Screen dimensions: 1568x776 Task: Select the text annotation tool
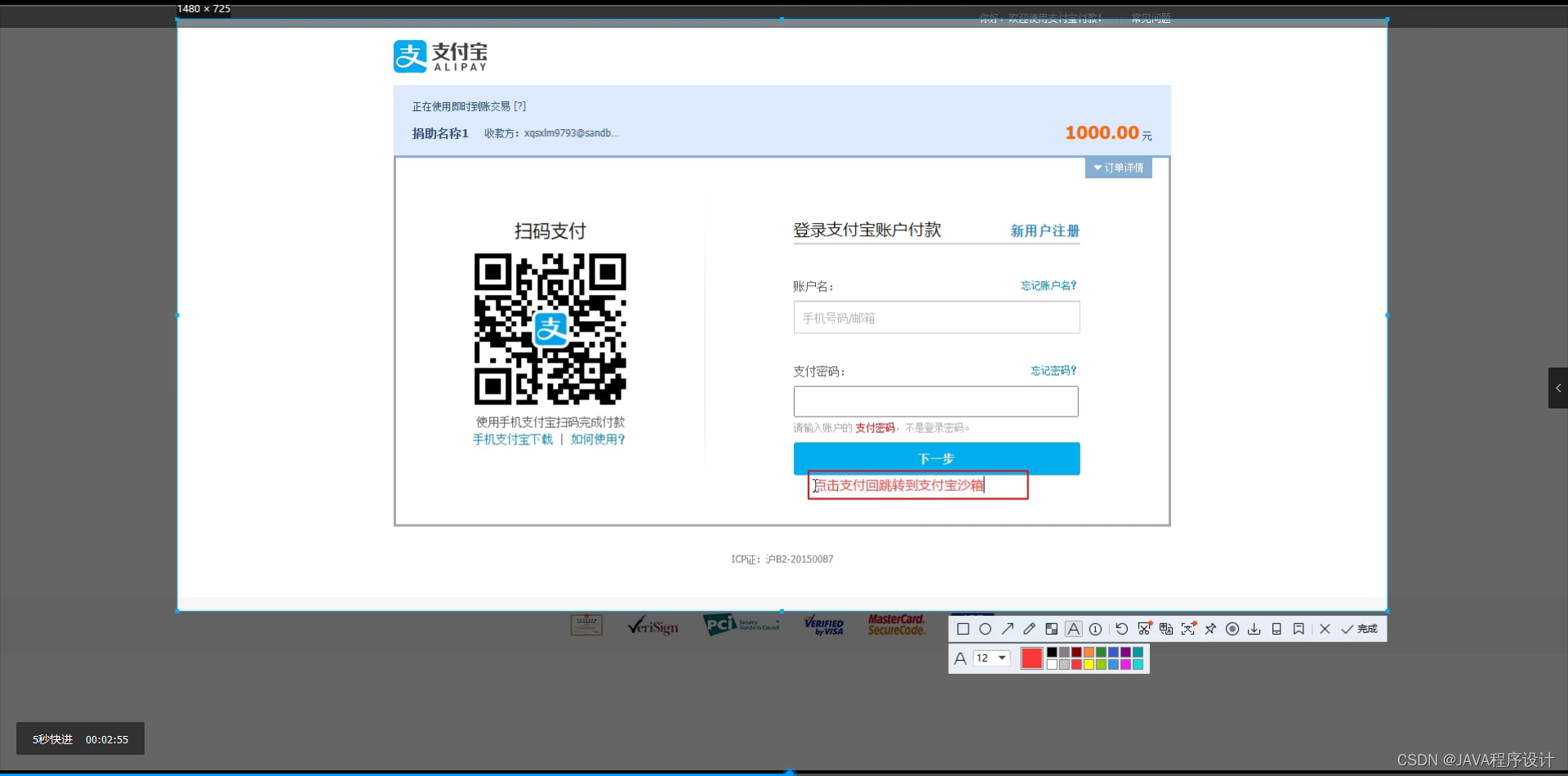tap(1074, 629)
